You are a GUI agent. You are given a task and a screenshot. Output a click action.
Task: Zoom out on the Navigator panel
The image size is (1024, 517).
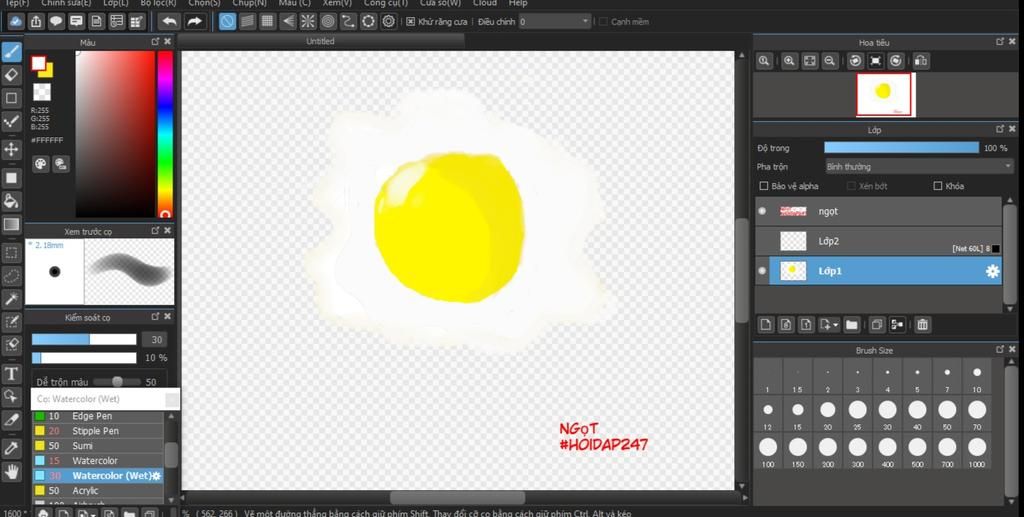click(x=829, y=61)
